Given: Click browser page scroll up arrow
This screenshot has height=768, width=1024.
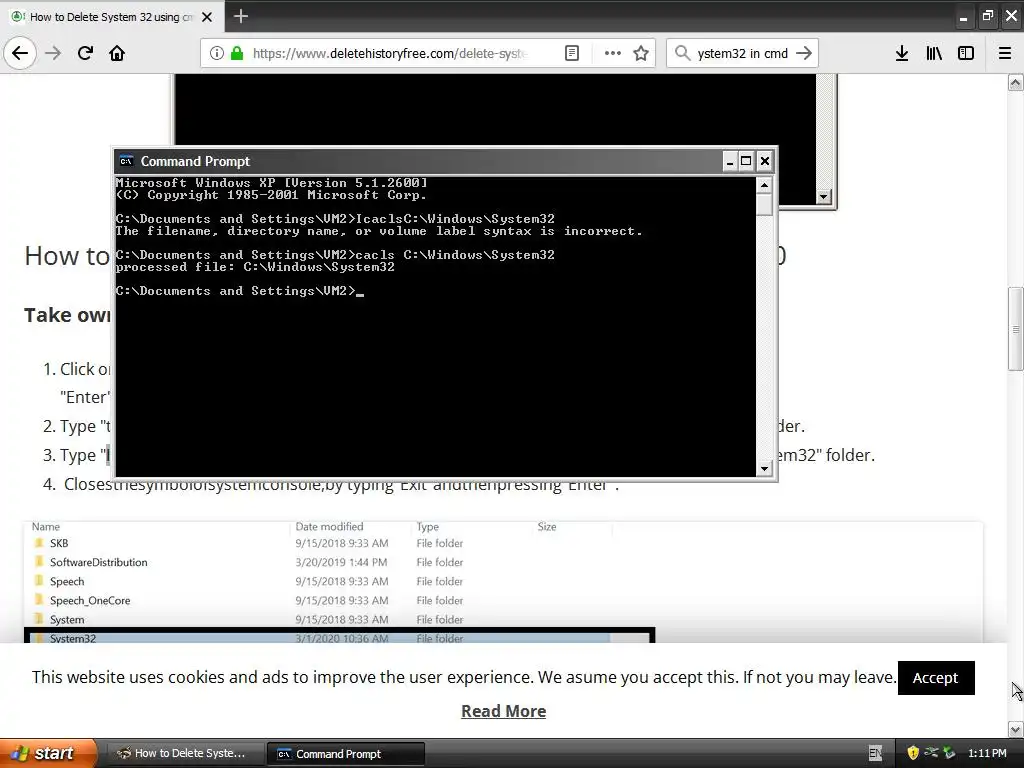Looking at the screenshot, I should point(1015,82).
